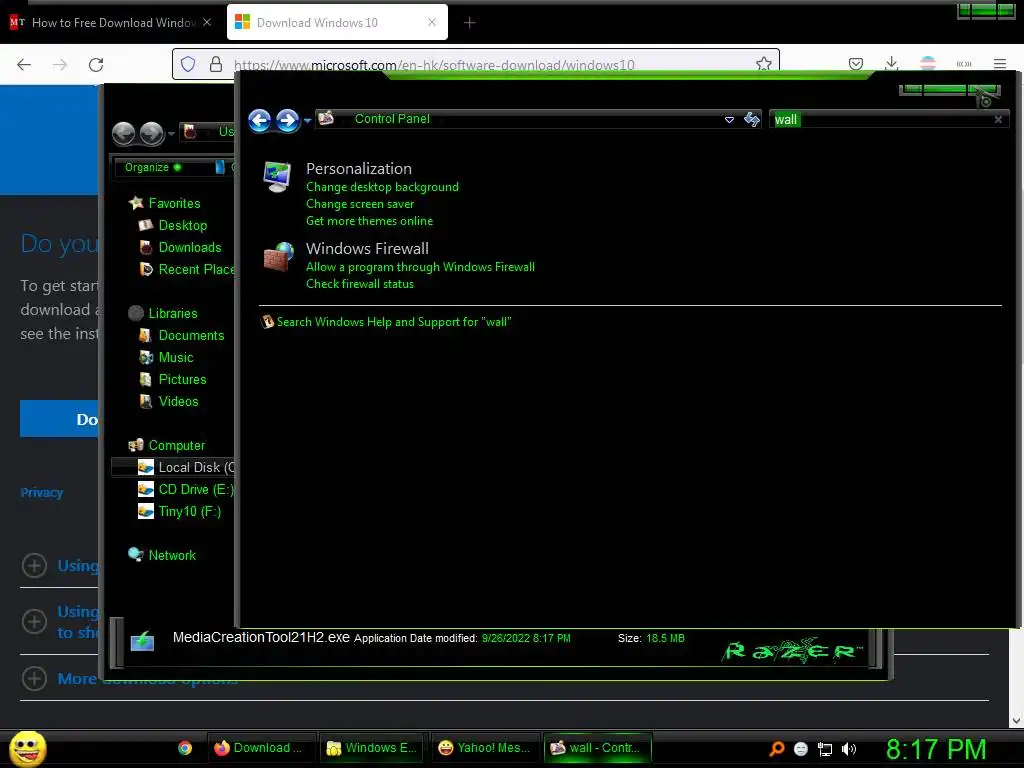
Task: Open the Organize menu in Explorer
Action: [152, 167]
